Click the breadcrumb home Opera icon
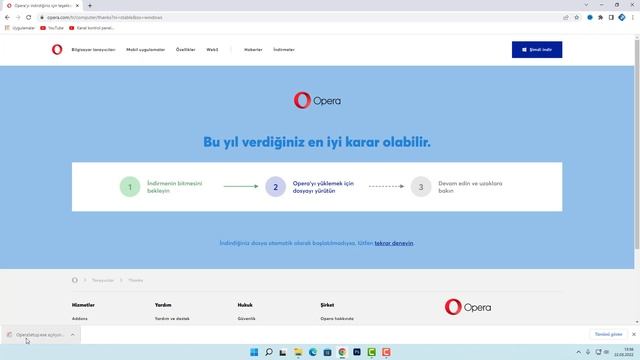640x360 pixels. coord(75,280)
